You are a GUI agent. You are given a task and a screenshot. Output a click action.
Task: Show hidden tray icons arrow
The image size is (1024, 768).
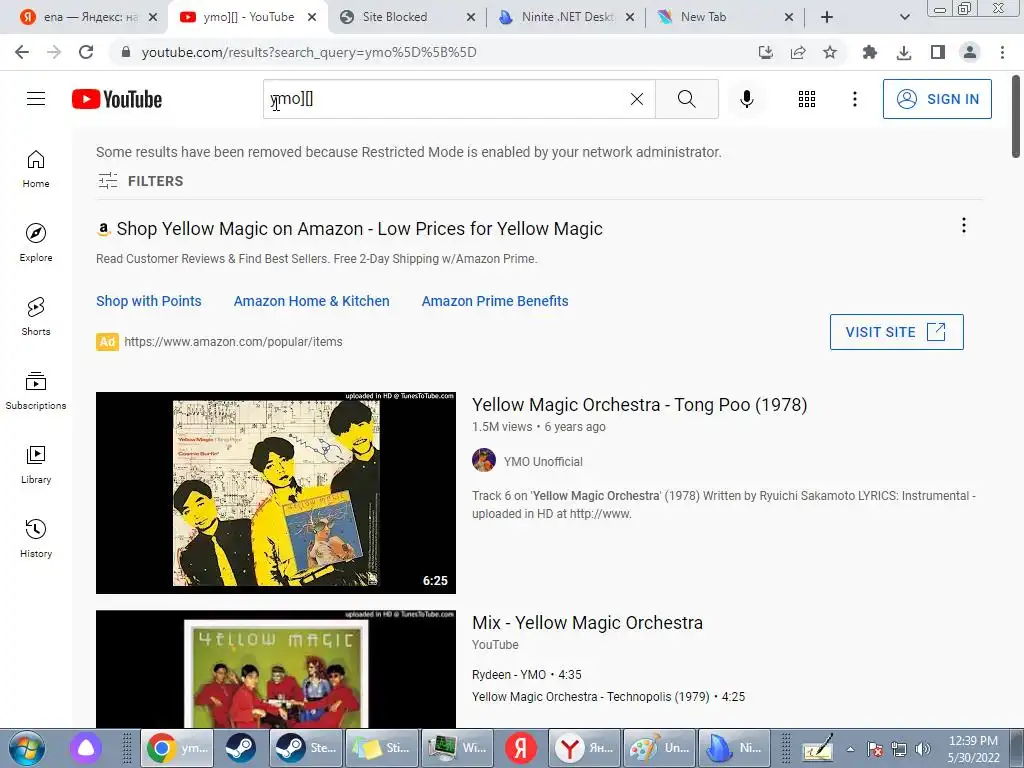tap(850, 750)
